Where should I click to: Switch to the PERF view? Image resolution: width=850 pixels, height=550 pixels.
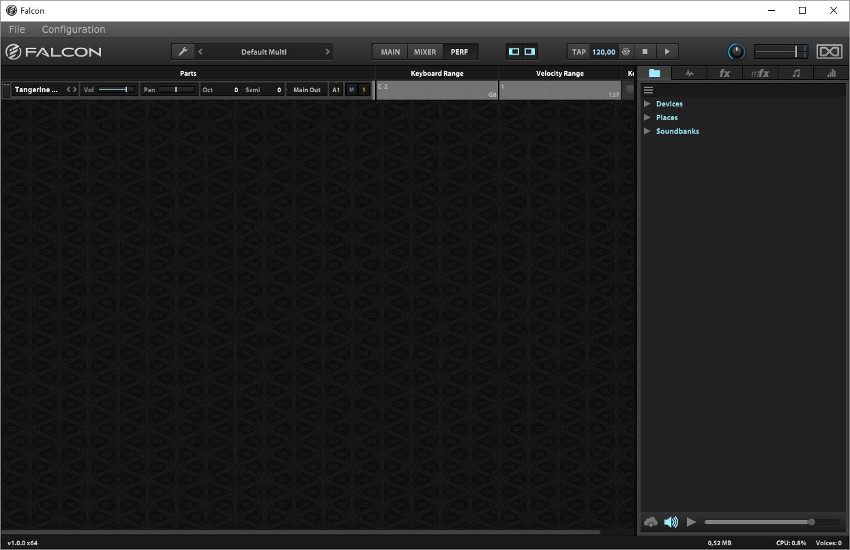[x=459, y=51]
